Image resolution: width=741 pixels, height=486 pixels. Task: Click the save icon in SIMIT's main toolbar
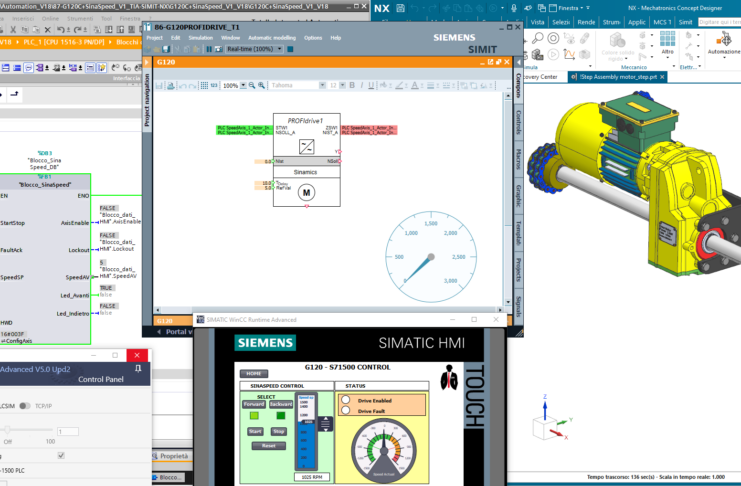click(x=166, y=49)
